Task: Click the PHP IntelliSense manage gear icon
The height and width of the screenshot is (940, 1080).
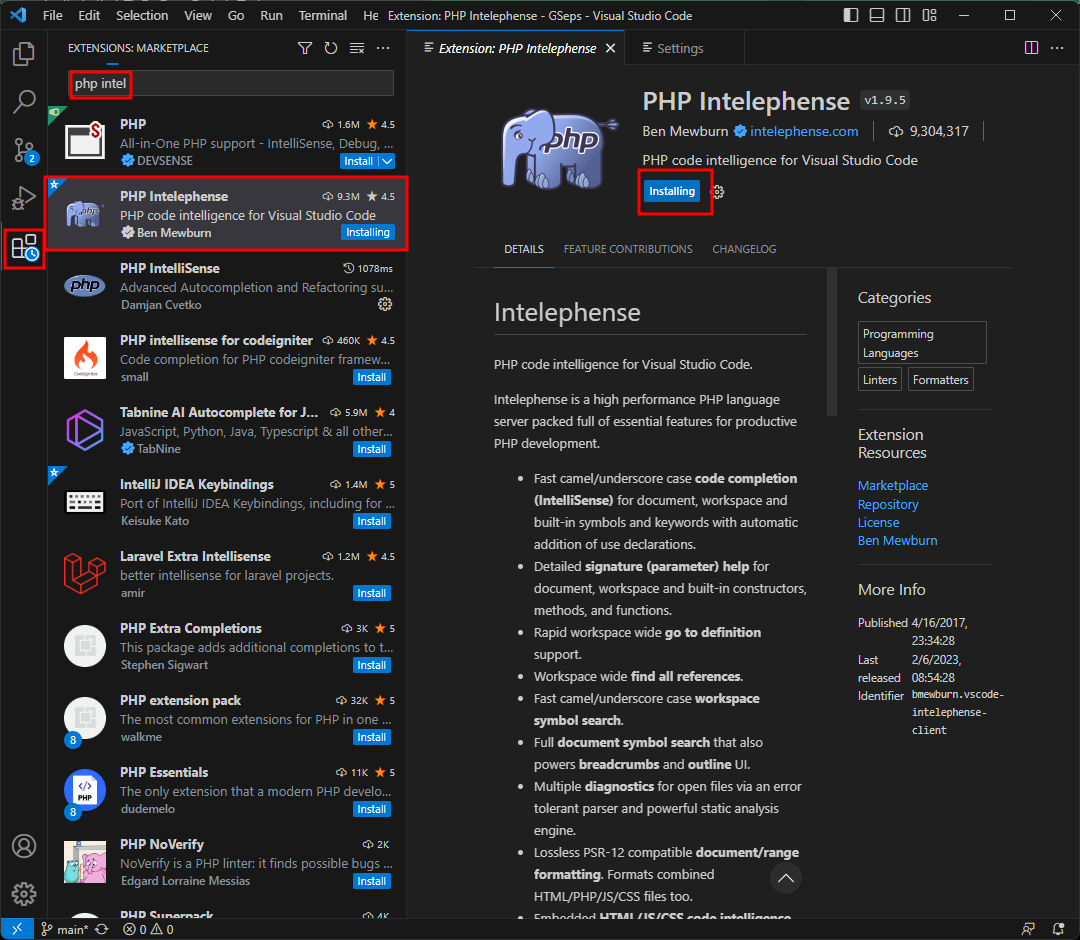Action: click(385, 304)
